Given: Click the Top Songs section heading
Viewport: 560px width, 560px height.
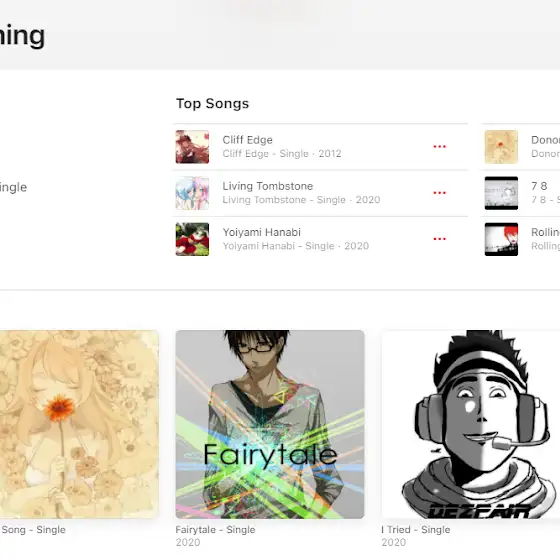Looking at the screenshot, I should (212, 104).
